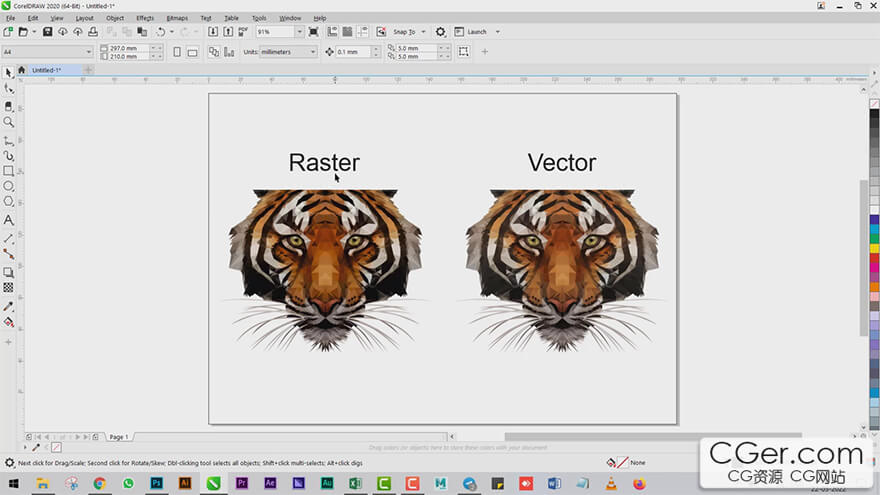Select the Color Eyedropper tool
The image size is (880, 495).
pos(9,305)
